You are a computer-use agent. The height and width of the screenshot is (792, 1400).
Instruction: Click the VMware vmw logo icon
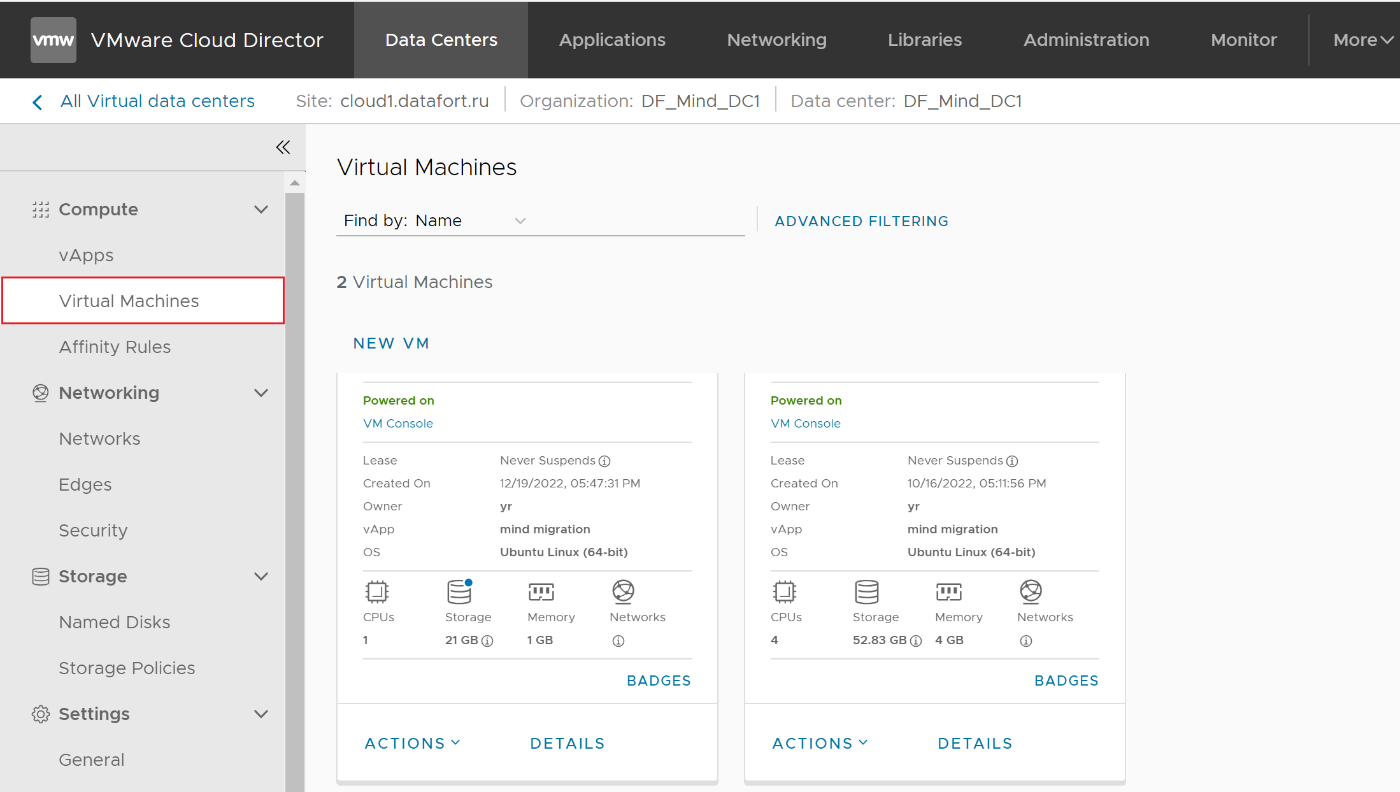(53, 40)
